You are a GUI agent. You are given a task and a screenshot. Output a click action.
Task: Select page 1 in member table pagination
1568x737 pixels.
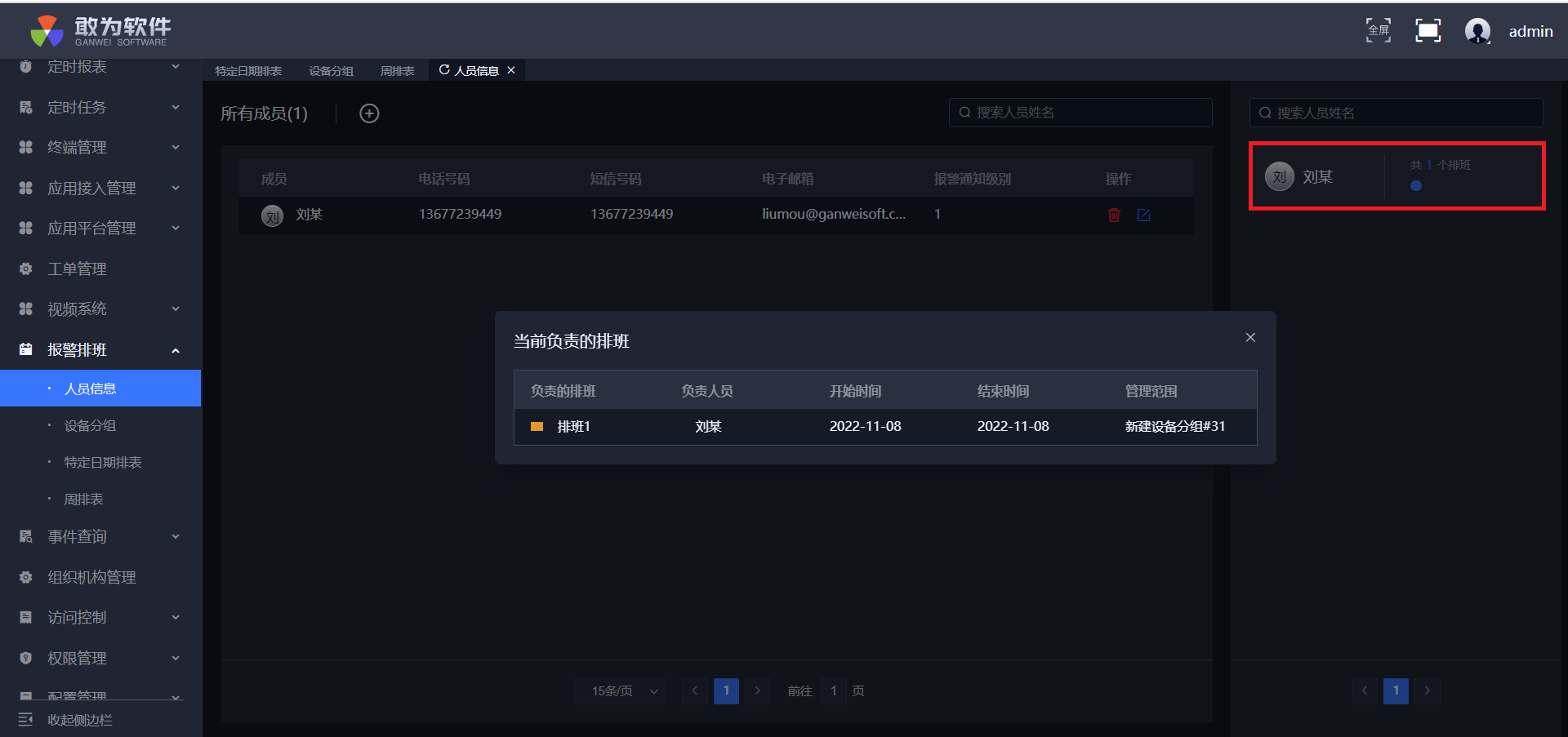coord(726,691)
